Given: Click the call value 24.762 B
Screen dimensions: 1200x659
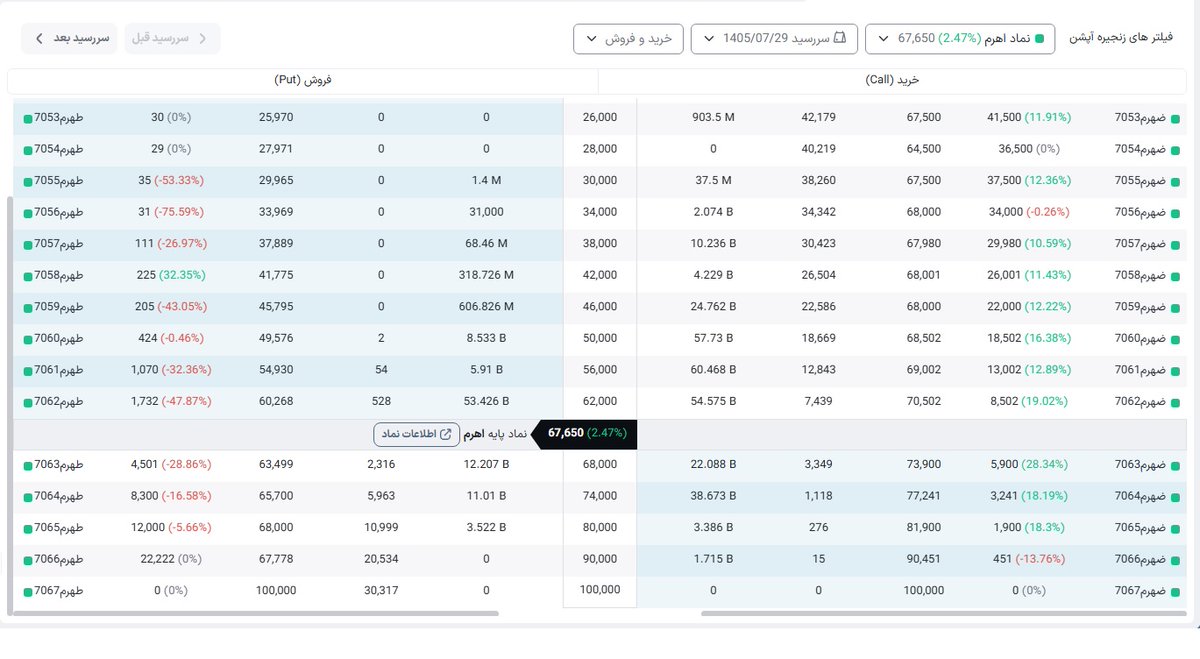Looking at the screenshot, I should click(x=713, y=307).
